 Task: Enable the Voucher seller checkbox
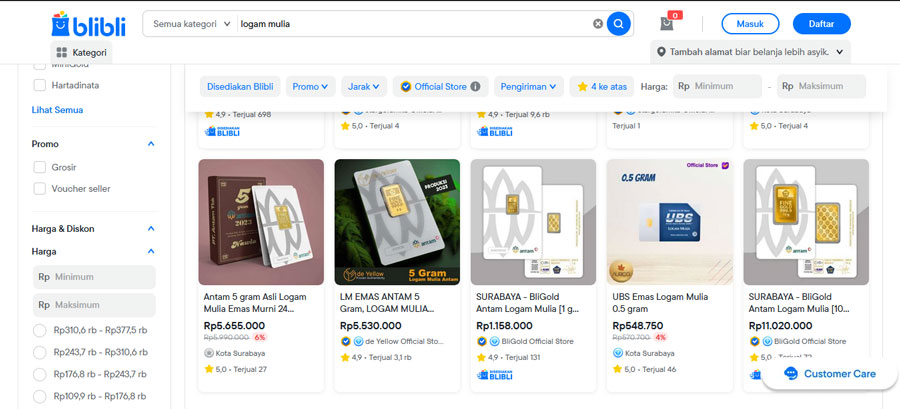click(40, 188)
